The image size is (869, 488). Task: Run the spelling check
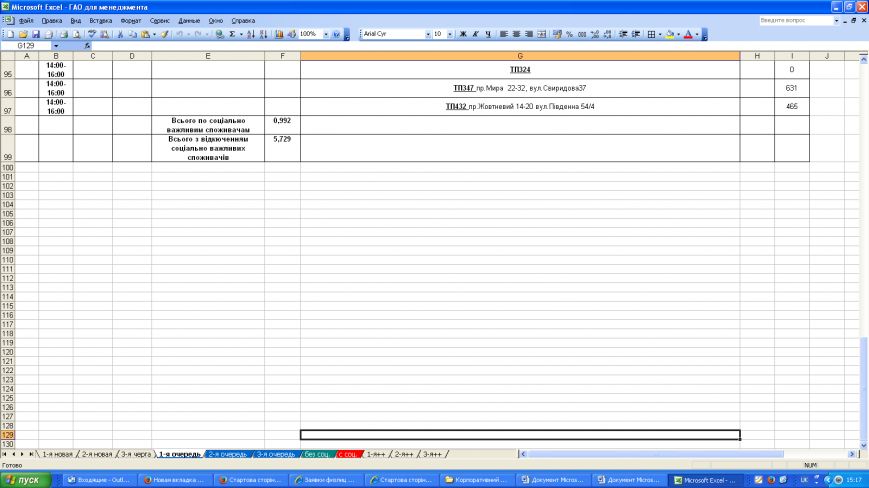(92, 34)
